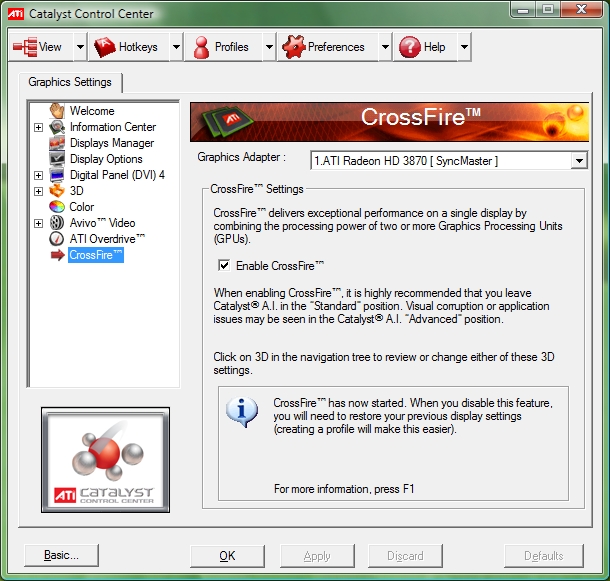Click the CrossFire banner title text
Viewport: 610px width, 581px height.
click(x=421, y=117)
